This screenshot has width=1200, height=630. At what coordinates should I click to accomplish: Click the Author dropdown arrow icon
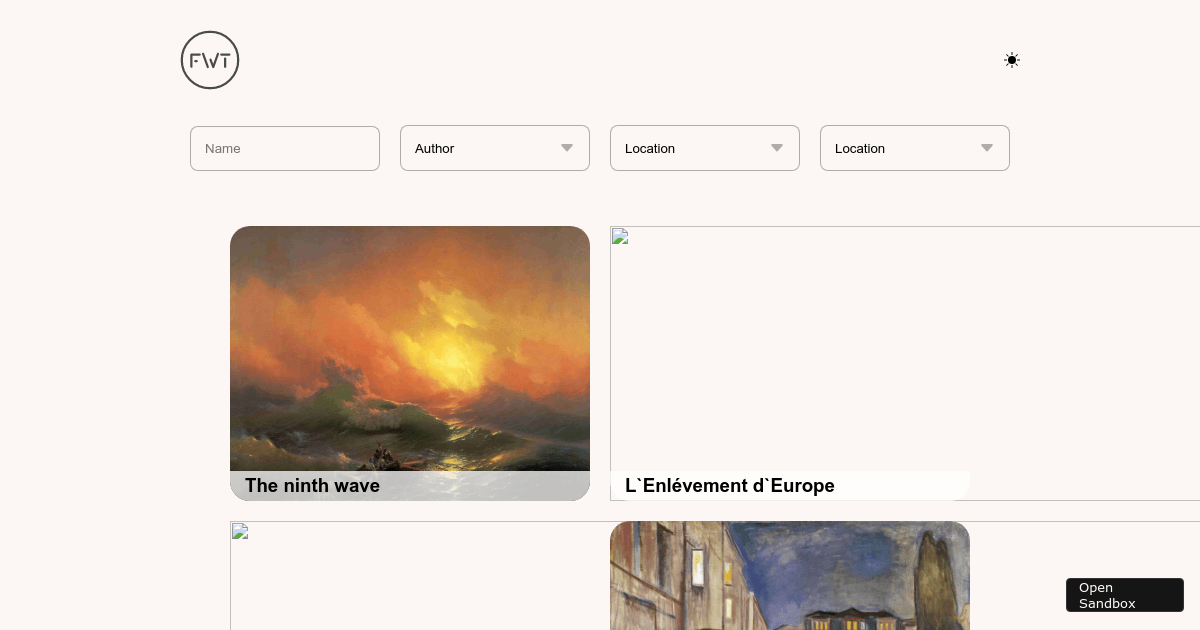click(x=566, y=148)
